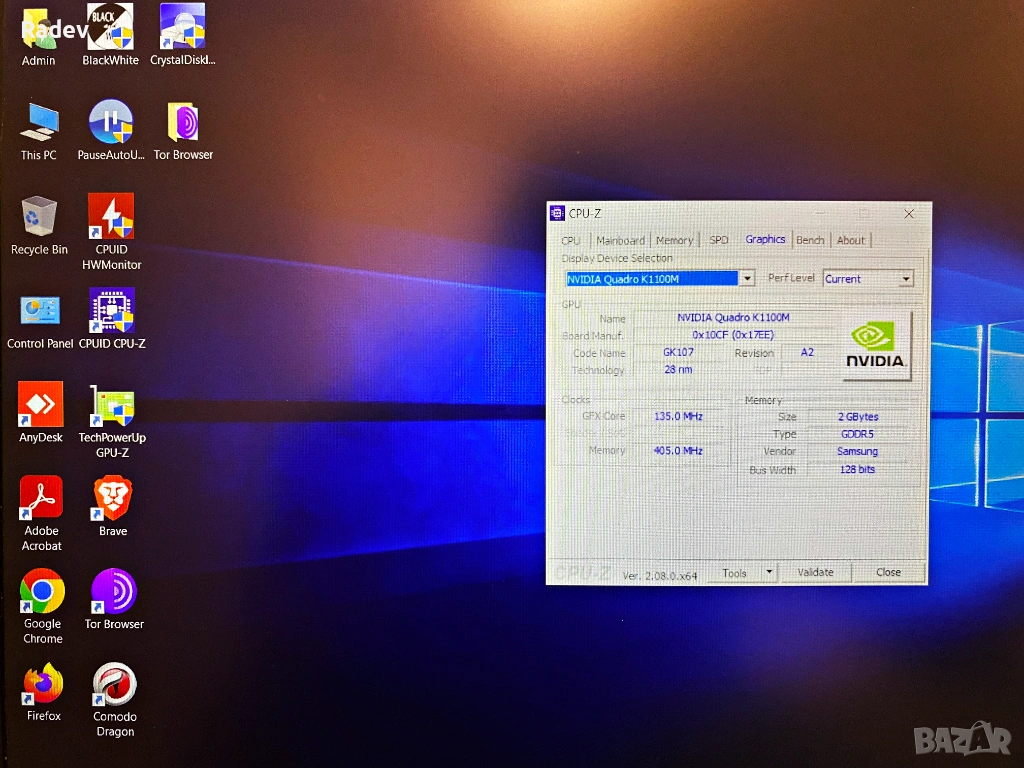Open the CPUID HWMonitor desktop icon

click(x=111, y=216)
